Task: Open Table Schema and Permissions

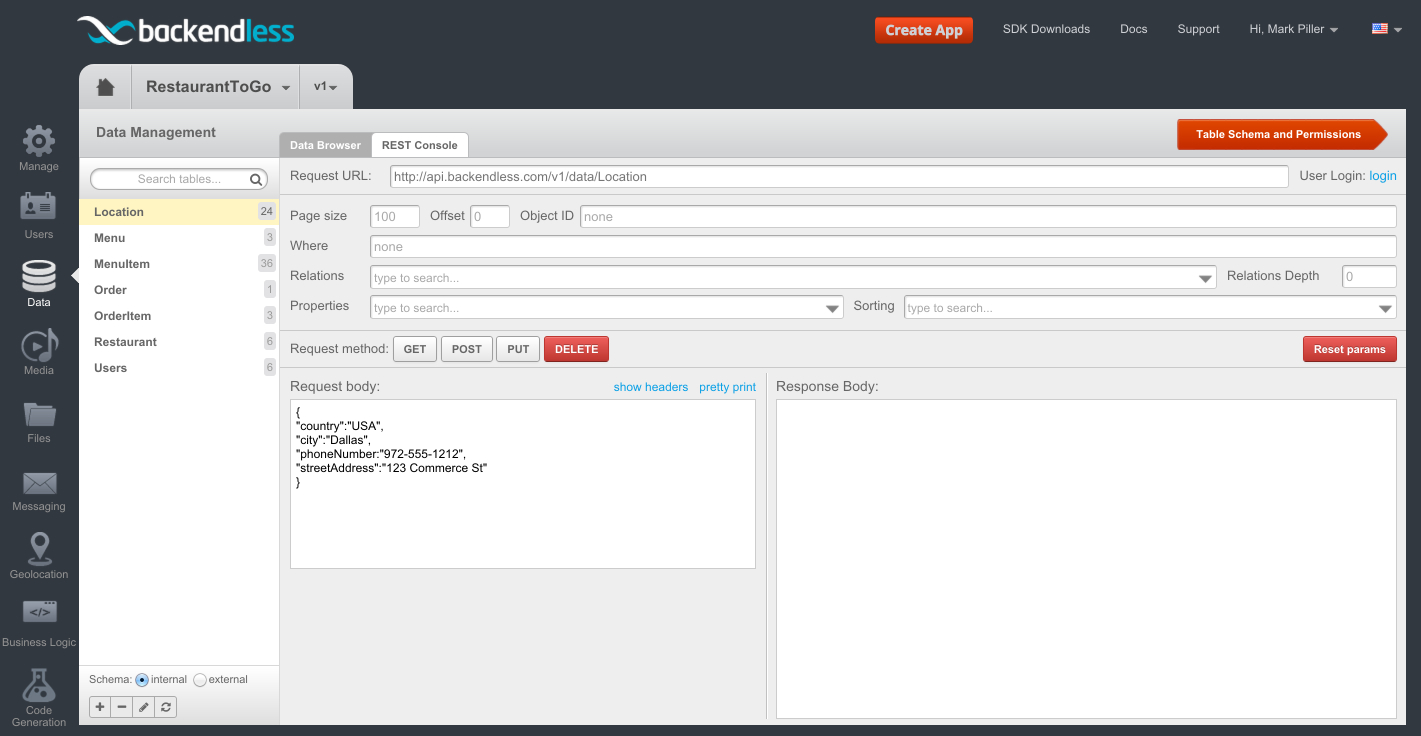Action: 1282,134
